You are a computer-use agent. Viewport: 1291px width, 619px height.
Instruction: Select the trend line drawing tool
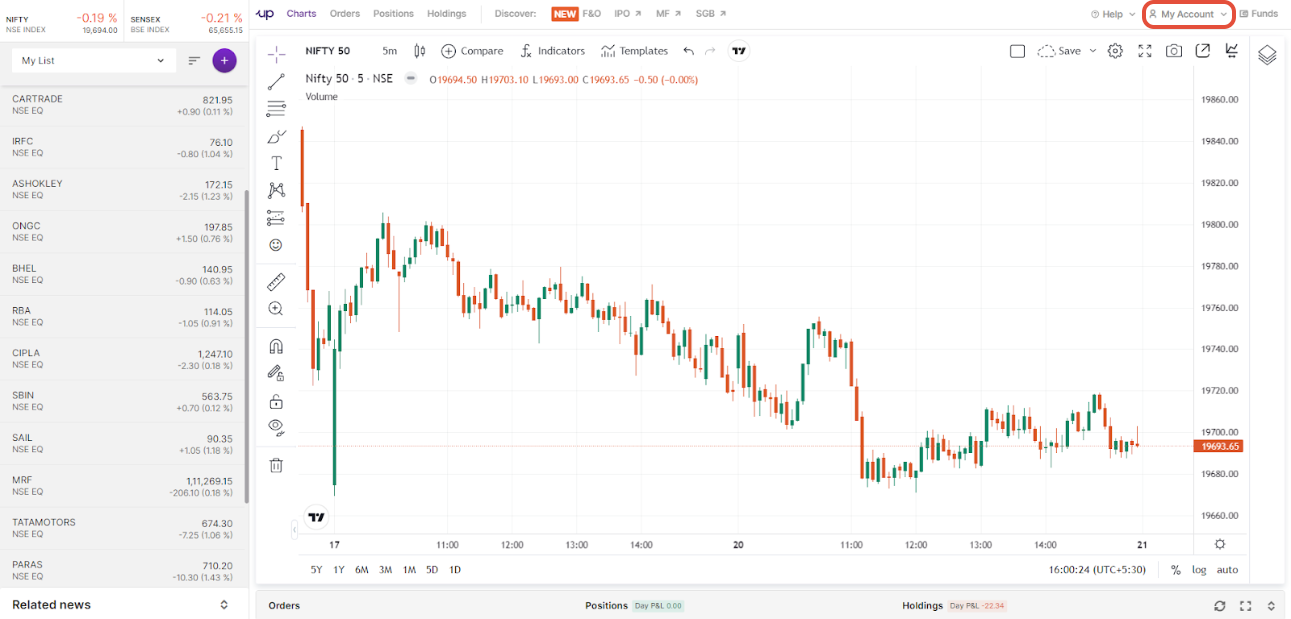(x=277, y=82)
